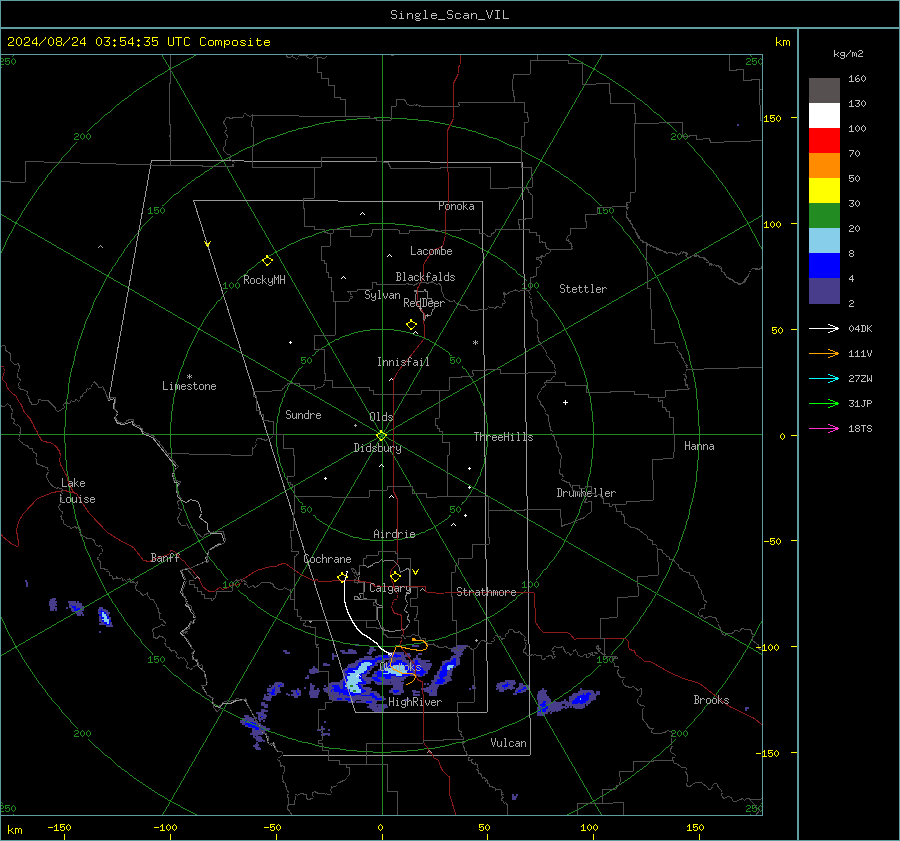The height and width of the screenshot is (841, 900).
Task: Click the Drumheller town label
Action: coord(586,493)
